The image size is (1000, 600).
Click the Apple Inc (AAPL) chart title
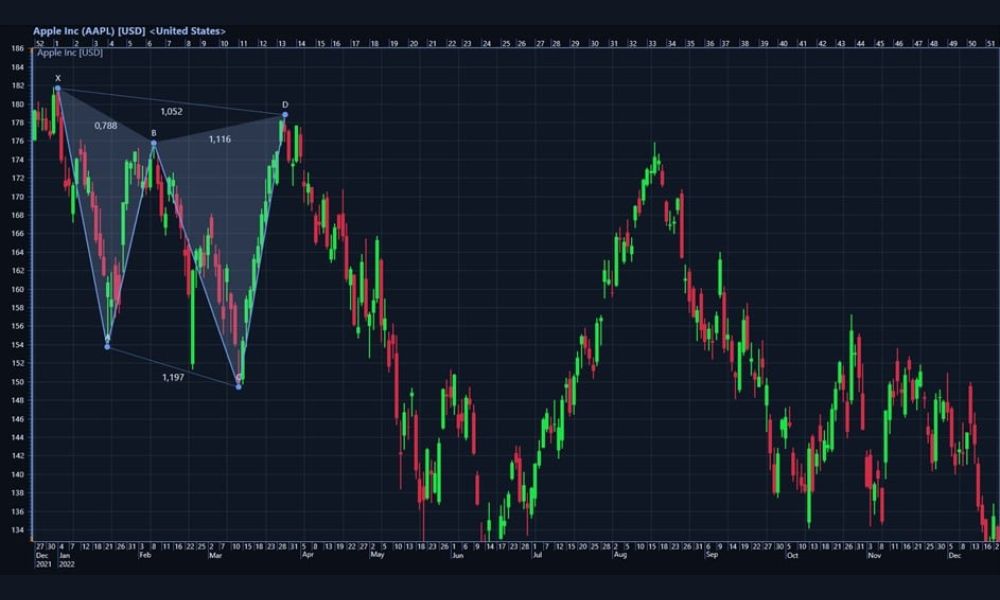pos(129,31)
